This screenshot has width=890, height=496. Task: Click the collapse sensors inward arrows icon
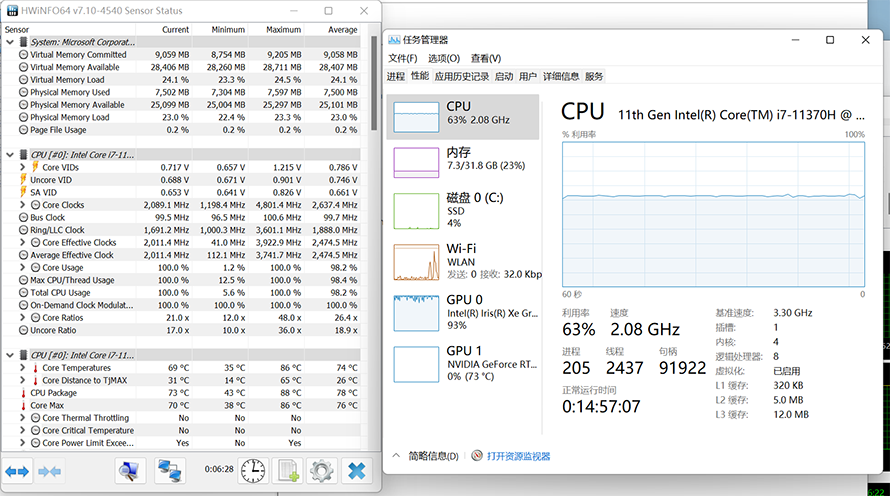(49, 471)
